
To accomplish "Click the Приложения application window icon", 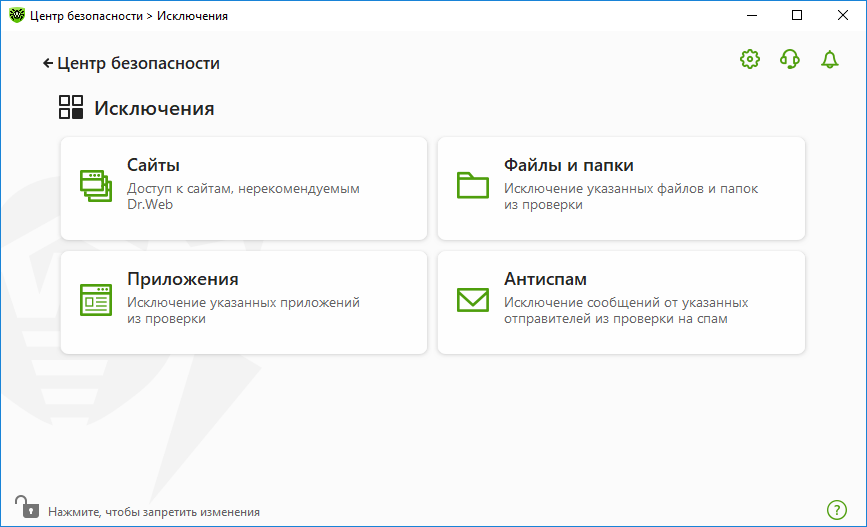I will (x=96, y=300).
